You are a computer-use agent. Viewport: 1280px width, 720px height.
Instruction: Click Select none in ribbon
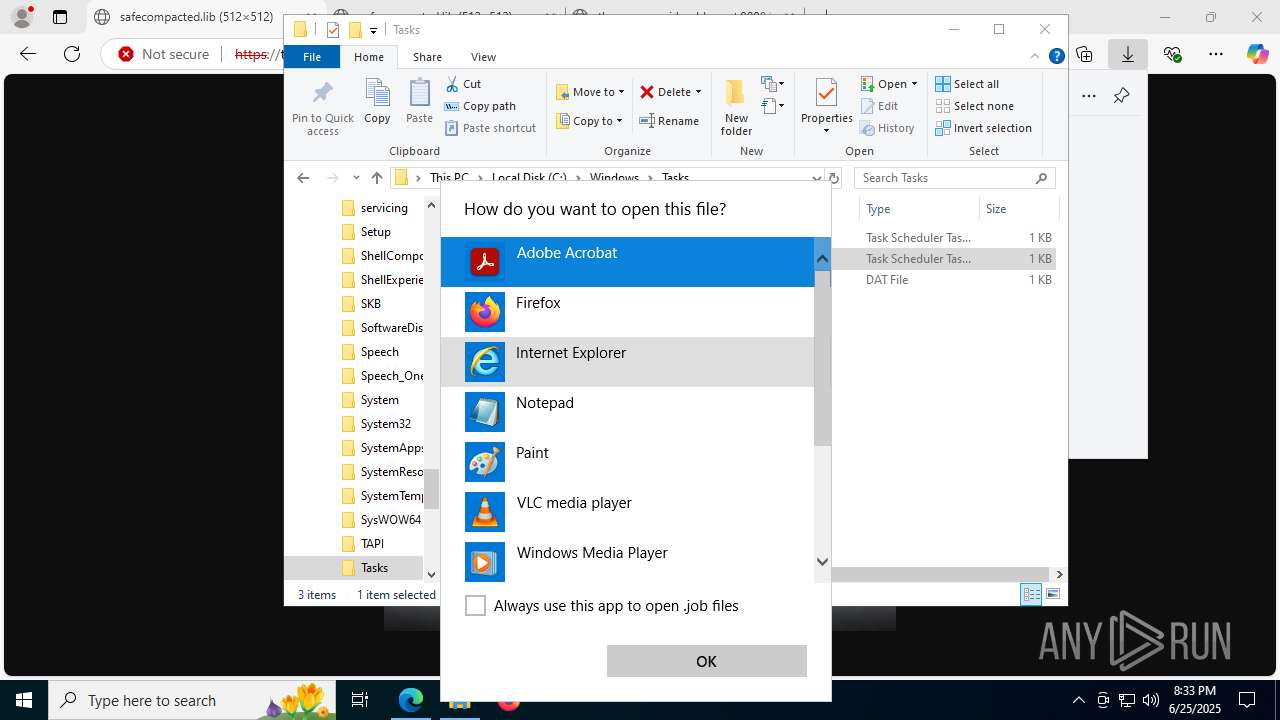pos(974,106)
